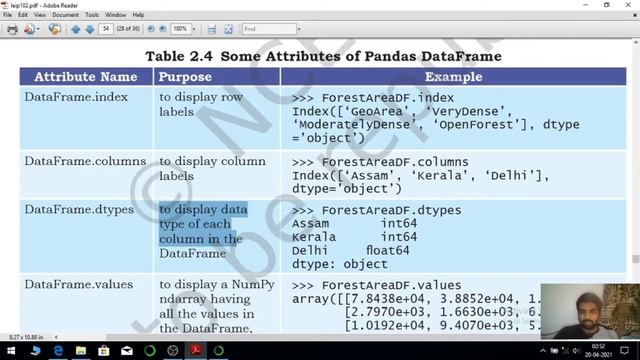Click the vertical scrollbar thumb

[636, 259]
